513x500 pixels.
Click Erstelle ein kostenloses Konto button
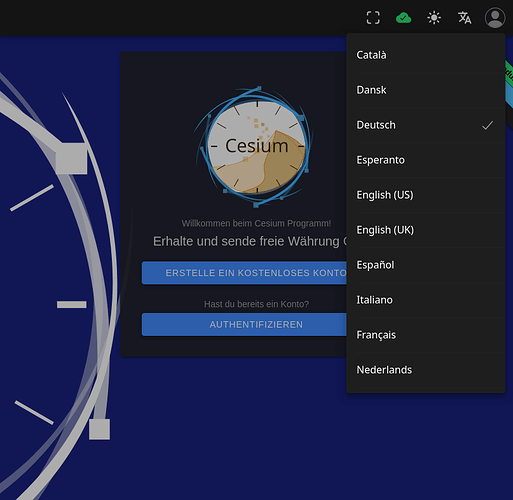coord(244,273)
